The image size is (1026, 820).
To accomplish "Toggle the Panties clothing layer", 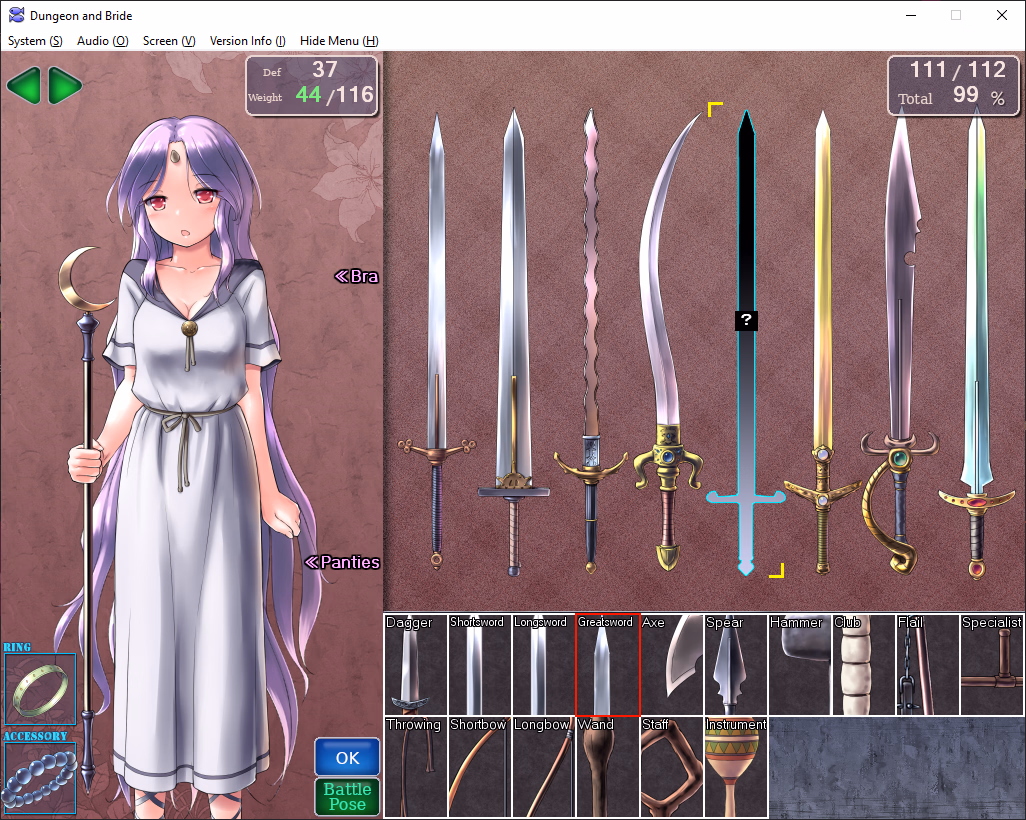I will tap(342, 562).
